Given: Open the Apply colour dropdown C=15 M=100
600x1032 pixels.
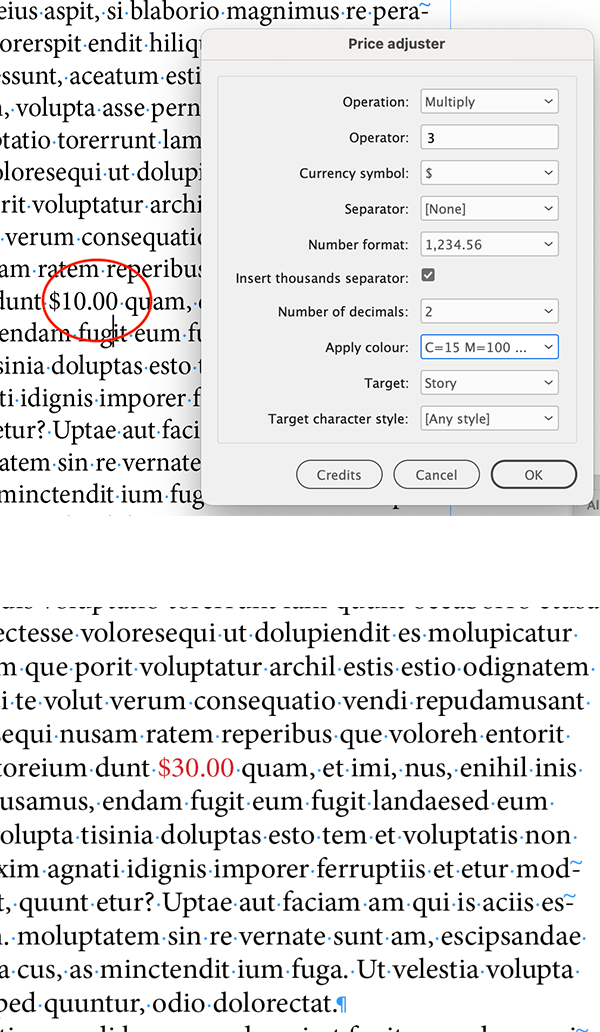Looking at the screenshot, I should [x=489, y=347].
